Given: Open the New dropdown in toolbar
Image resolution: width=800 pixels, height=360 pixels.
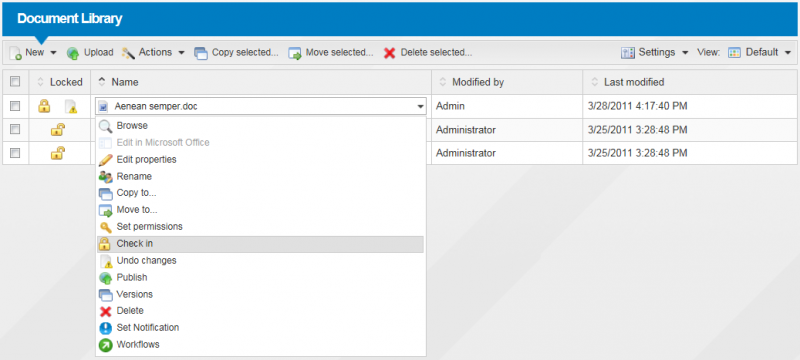Looking at the screenshot, I should [33, 53].
